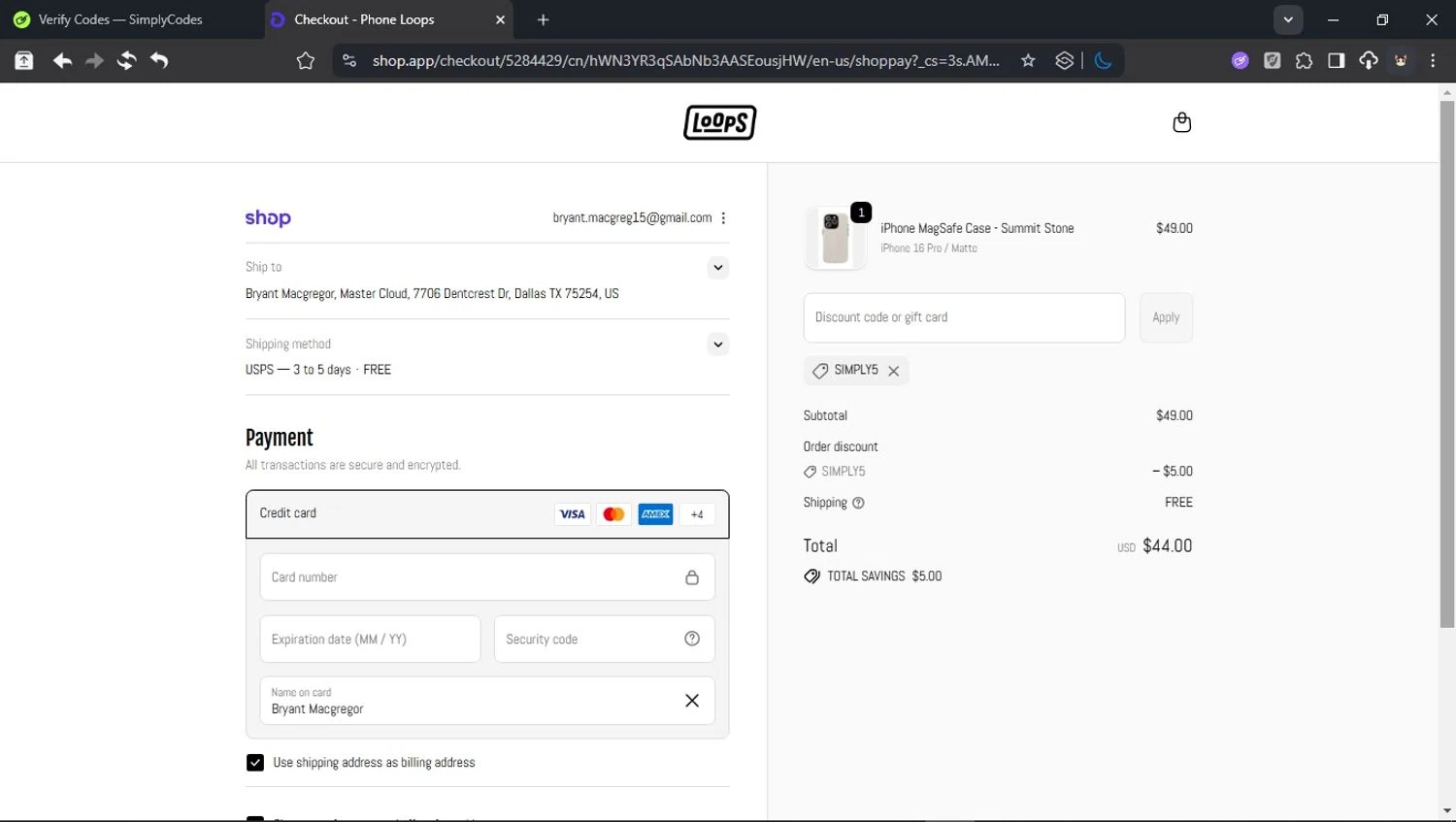Focus the Security code field

click(x=605, y=639)
